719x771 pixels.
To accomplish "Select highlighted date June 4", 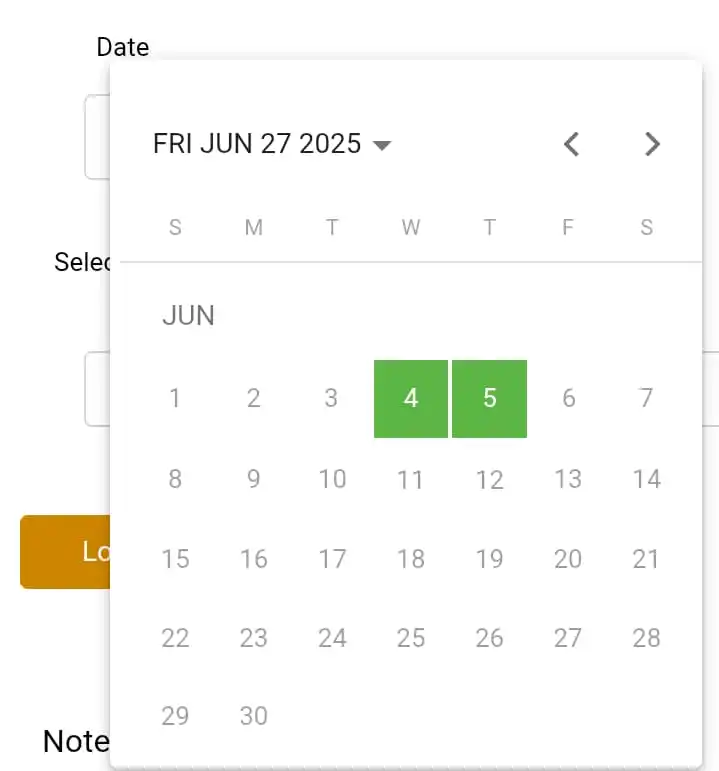I will point(411,399).
